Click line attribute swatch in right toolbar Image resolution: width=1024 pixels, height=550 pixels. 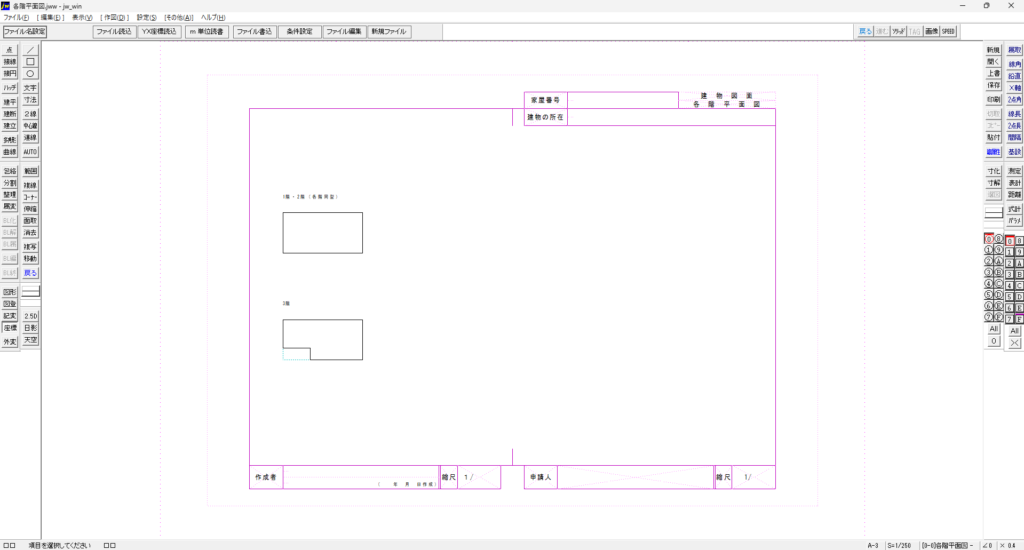point(993,213)
